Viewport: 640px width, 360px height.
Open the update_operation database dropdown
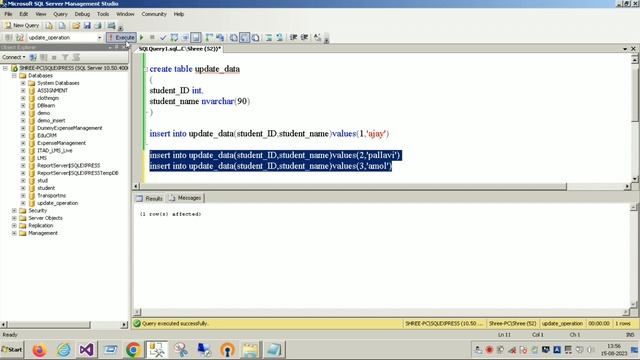tap(99, 38)
